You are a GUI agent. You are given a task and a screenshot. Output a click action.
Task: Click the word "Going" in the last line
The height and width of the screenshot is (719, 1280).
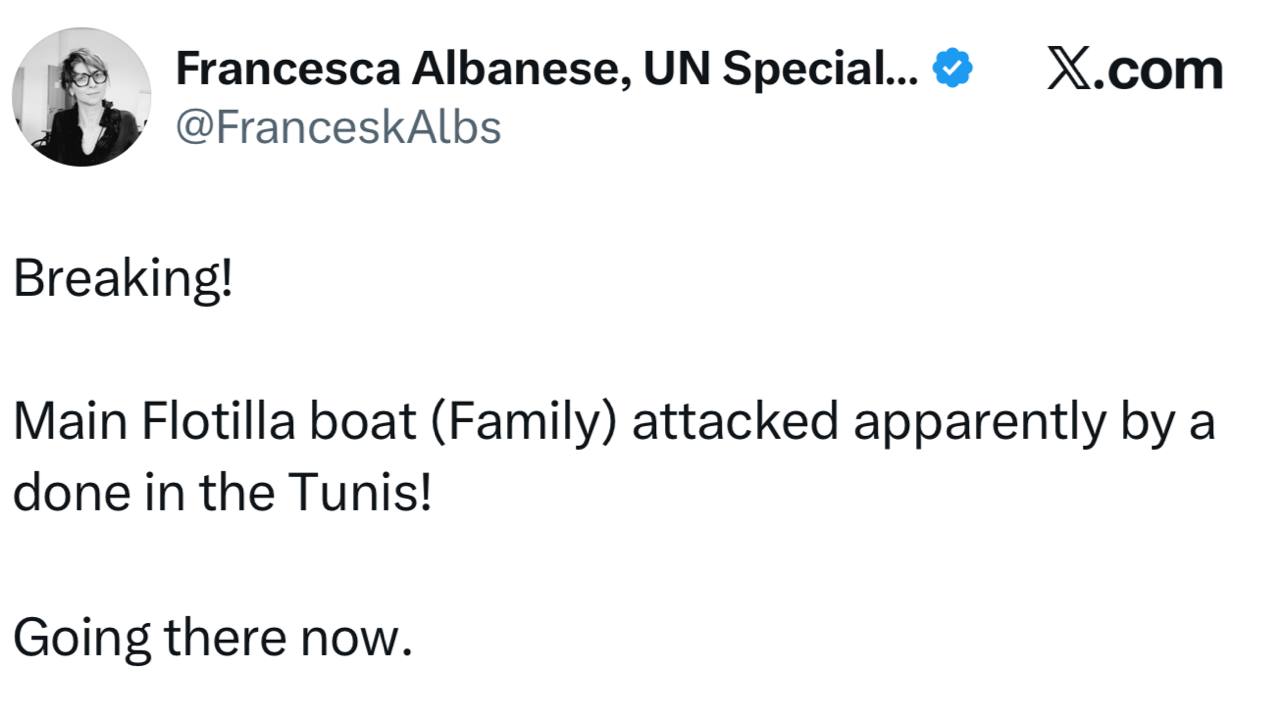(82, 638)
